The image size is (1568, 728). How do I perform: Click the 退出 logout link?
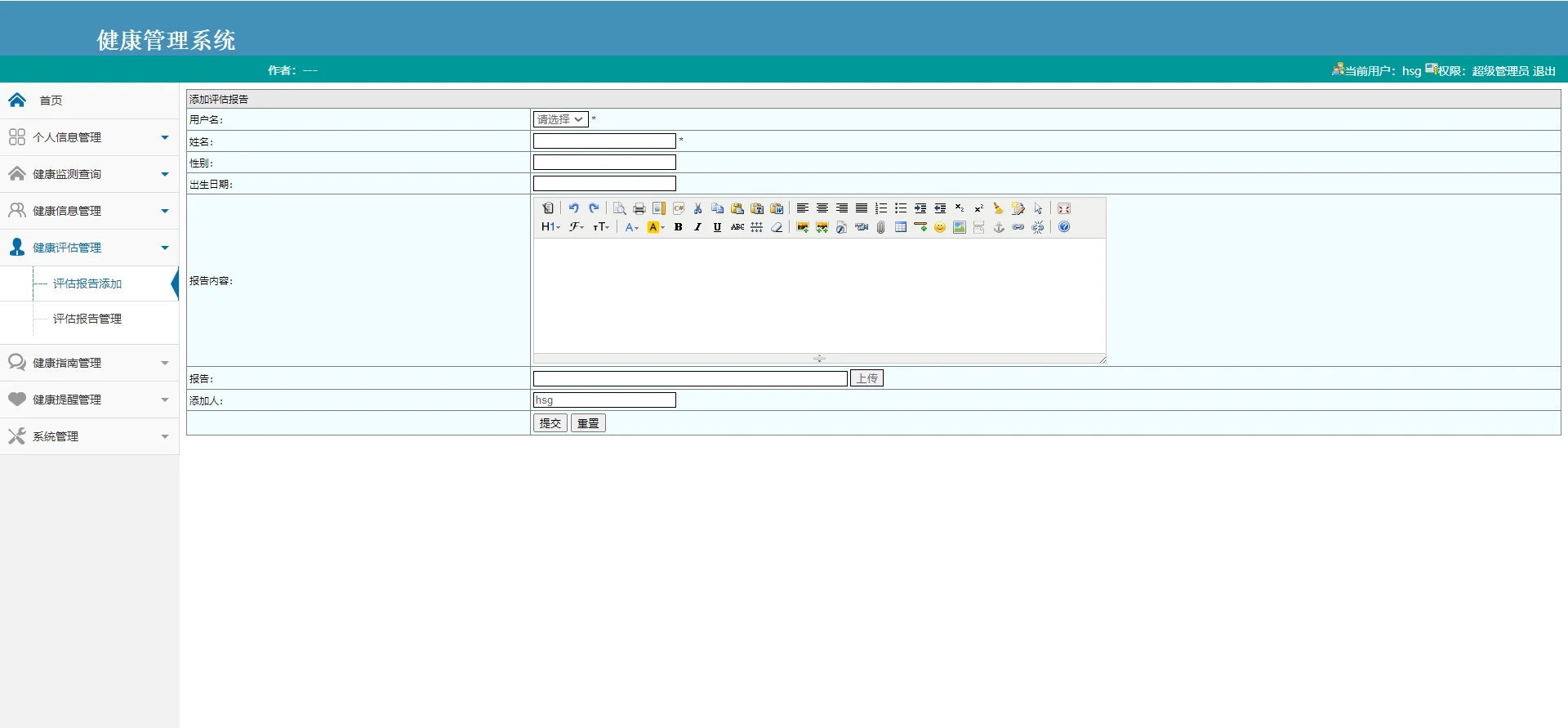(x=1544, y=71)
